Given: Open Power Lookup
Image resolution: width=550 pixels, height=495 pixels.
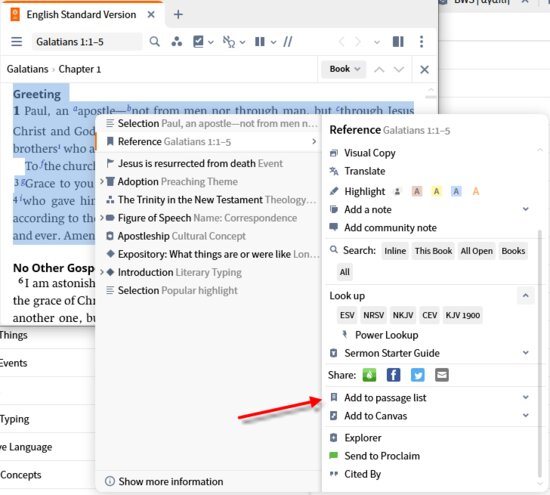Looking at the screenshot, I should (387, 335).
